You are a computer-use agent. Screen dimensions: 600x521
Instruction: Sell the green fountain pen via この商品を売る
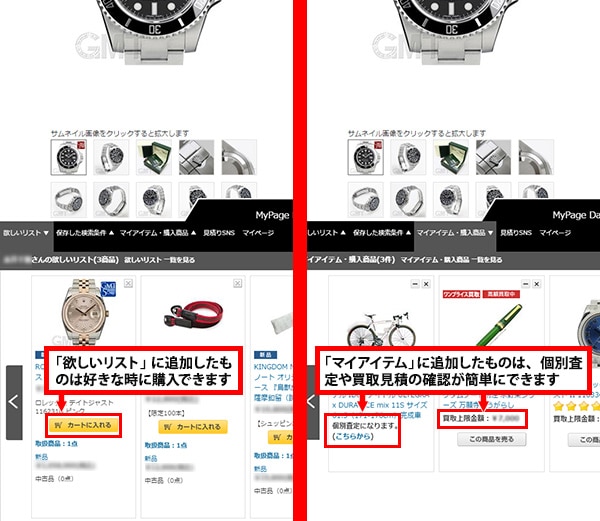(x=491, y=440)
